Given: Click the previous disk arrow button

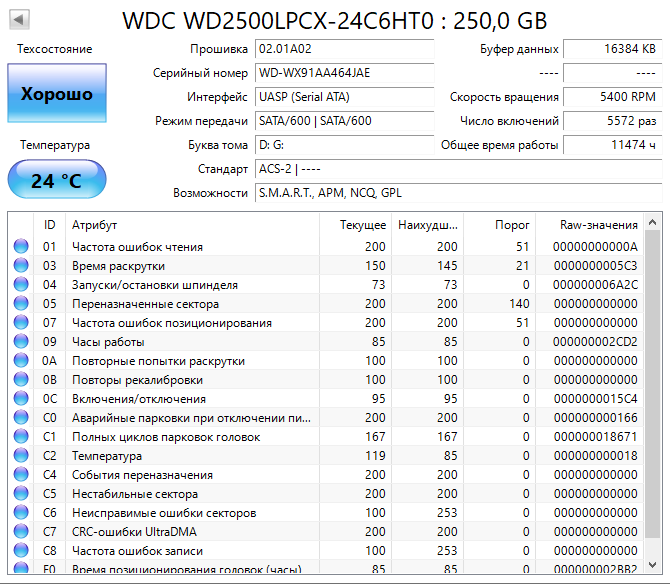Looking at the screenshot, I should 20,20.
